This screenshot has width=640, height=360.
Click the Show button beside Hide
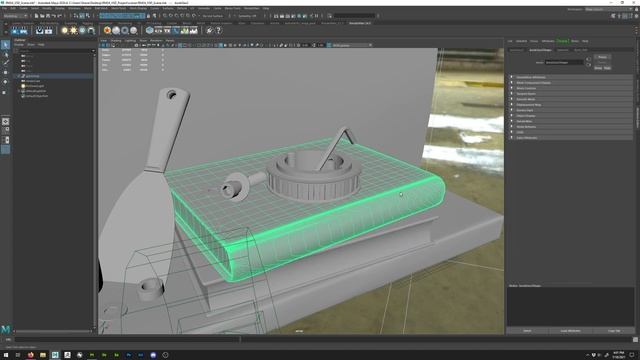point(598,68)
